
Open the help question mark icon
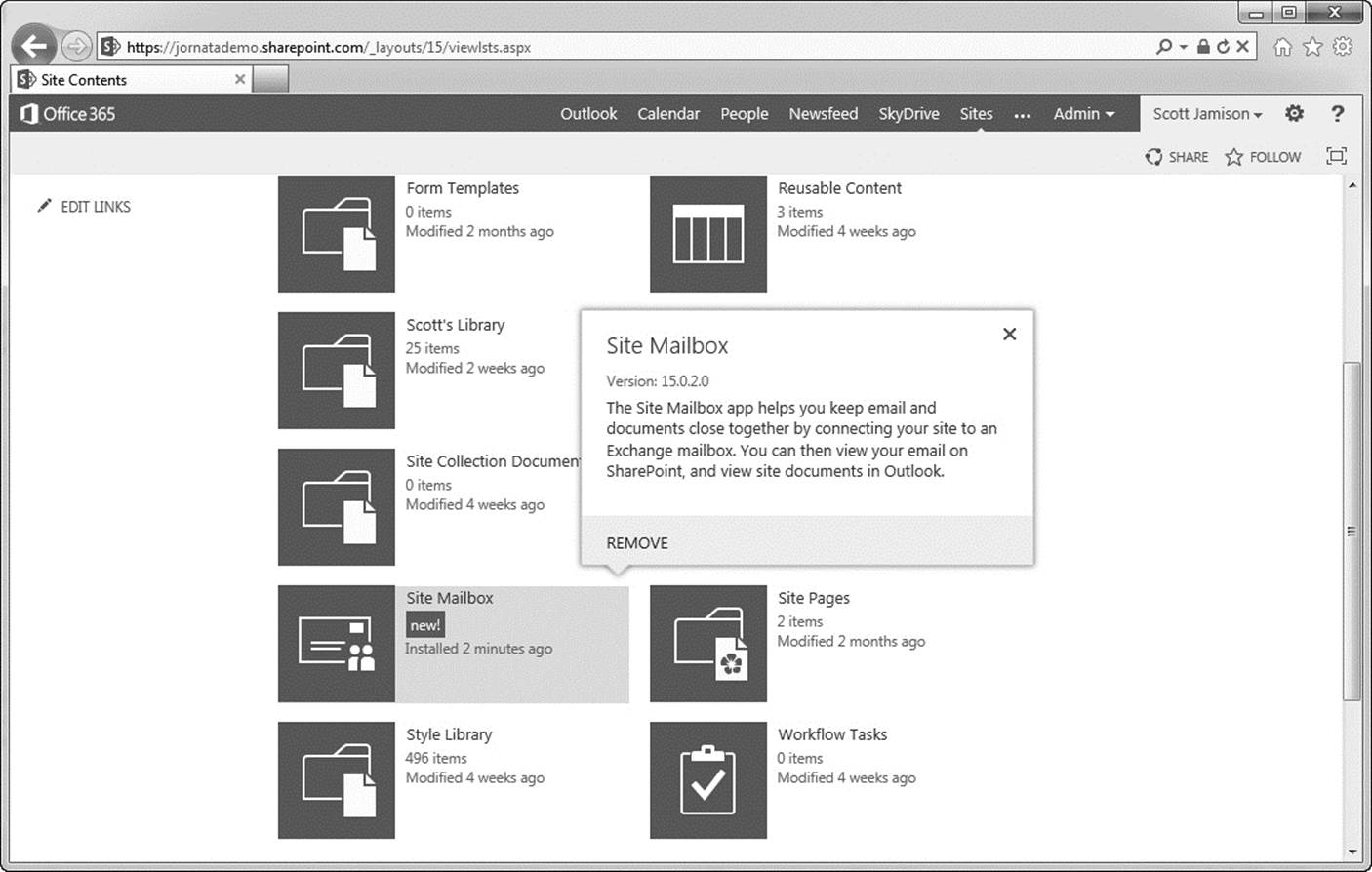click(1337, 113)
